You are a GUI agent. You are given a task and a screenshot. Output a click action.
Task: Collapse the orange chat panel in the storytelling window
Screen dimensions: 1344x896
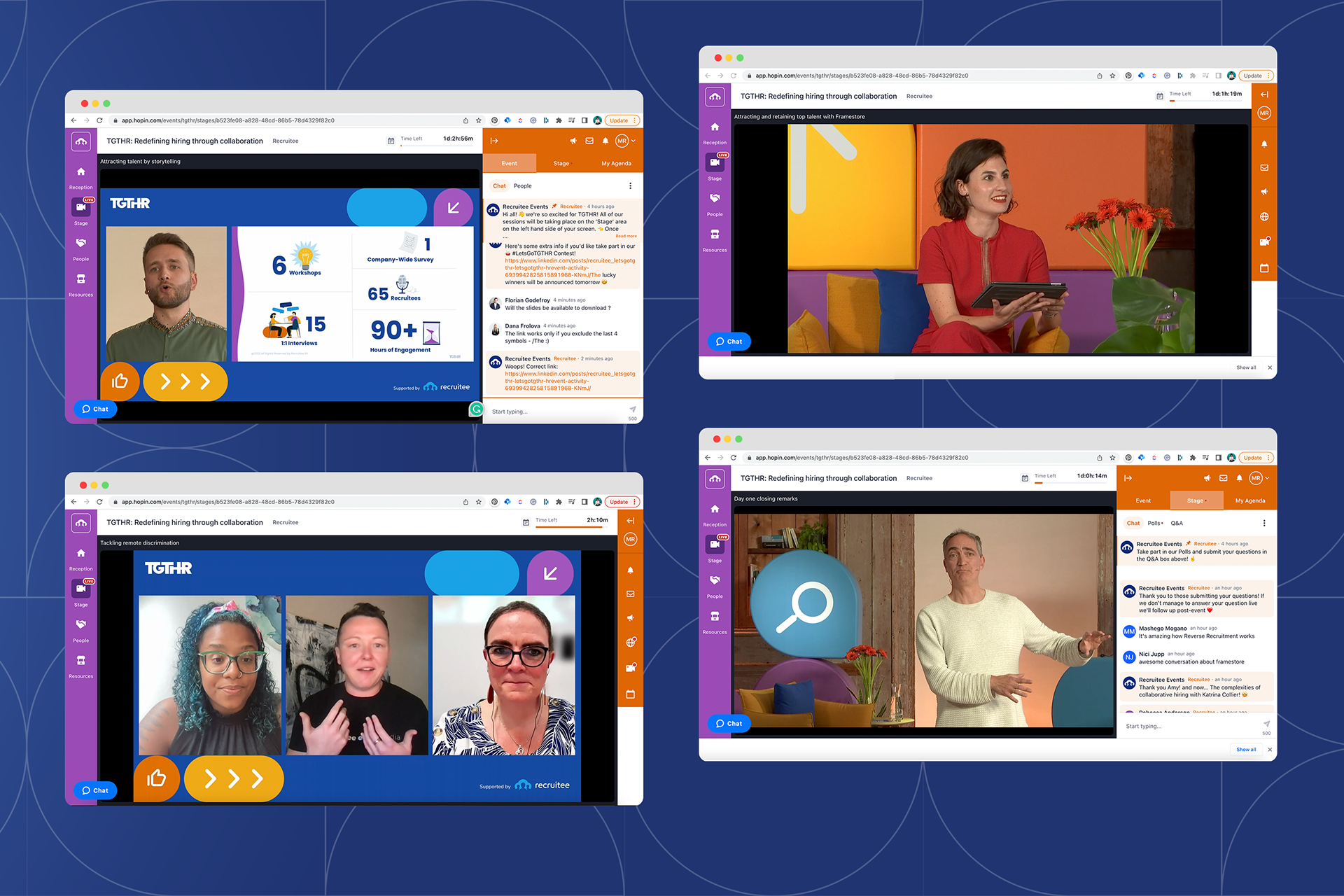pos(494,141)
